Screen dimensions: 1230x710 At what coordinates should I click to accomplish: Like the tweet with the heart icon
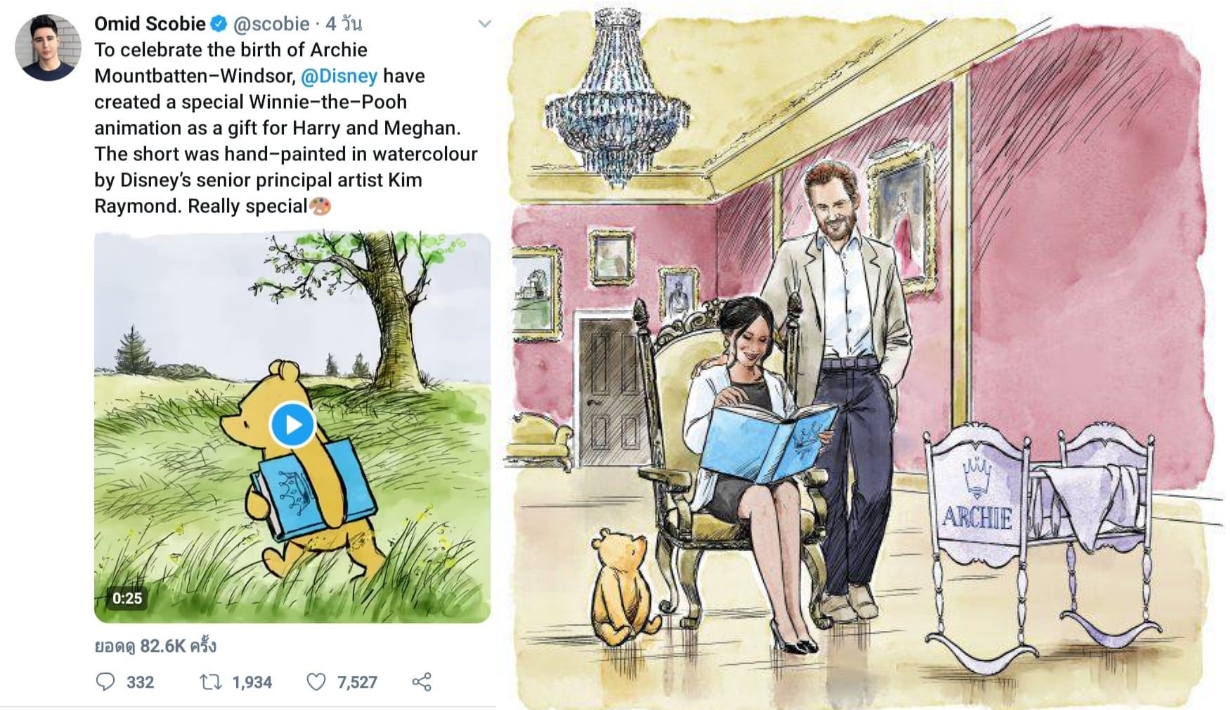tap(316, 682)
